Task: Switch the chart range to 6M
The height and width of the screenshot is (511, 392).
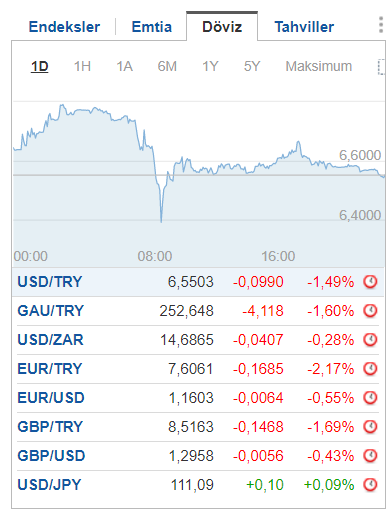Action: pos(167,66)
